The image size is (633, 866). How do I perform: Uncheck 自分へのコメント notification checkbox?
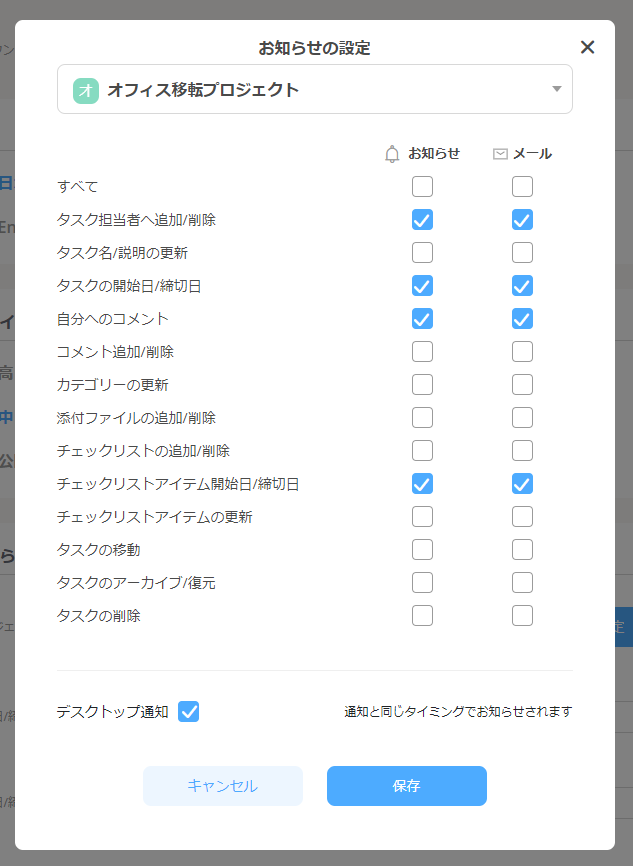click(x=422, y=318)
